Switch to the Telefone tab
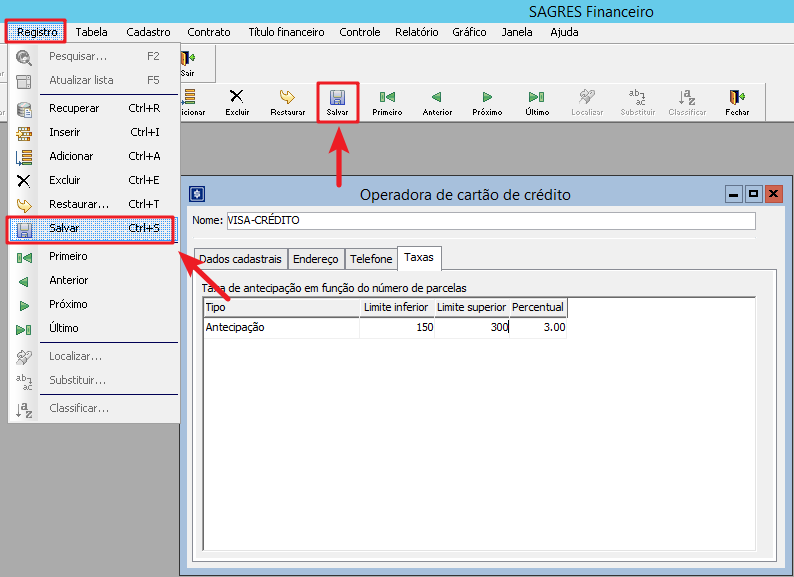Screen dimensions: 794x577 coord(371,259)
